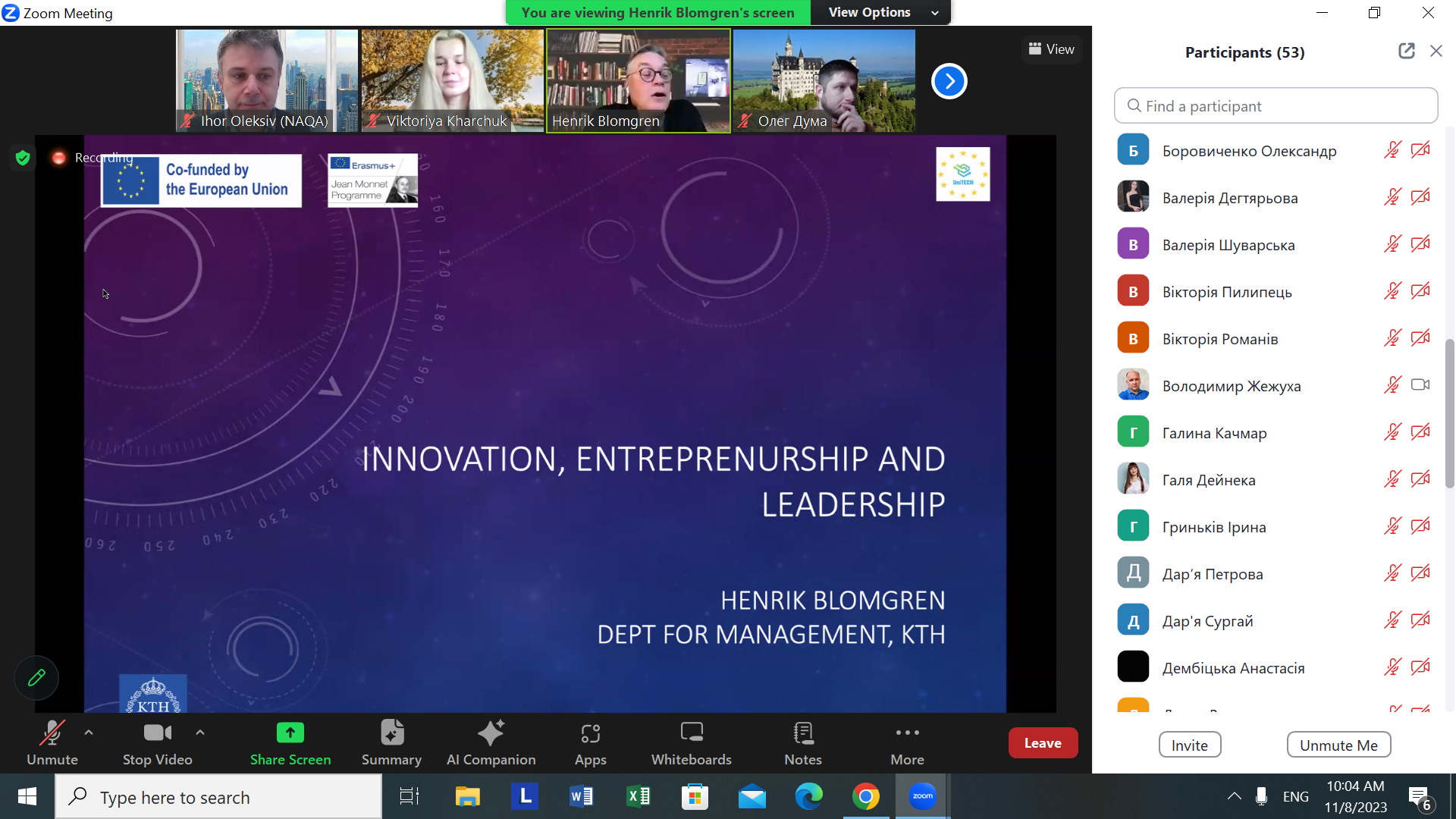Image resolution: width=1456 pixels, height=819 pixels.
Task: Toggle mute for Боровиченко Олександр
Action: [1392, 150]
